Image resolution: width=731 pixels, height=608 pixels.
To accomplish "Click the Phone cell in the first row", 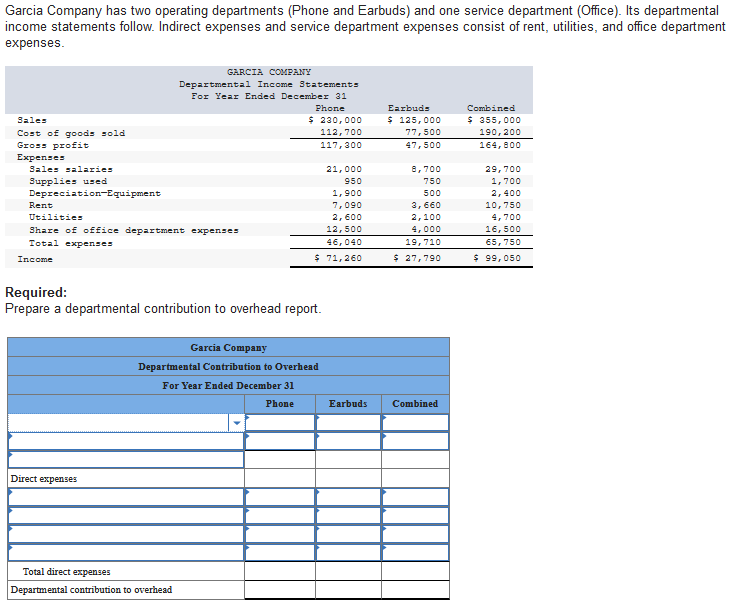I will pyautogui.click(x=280, y=423).
